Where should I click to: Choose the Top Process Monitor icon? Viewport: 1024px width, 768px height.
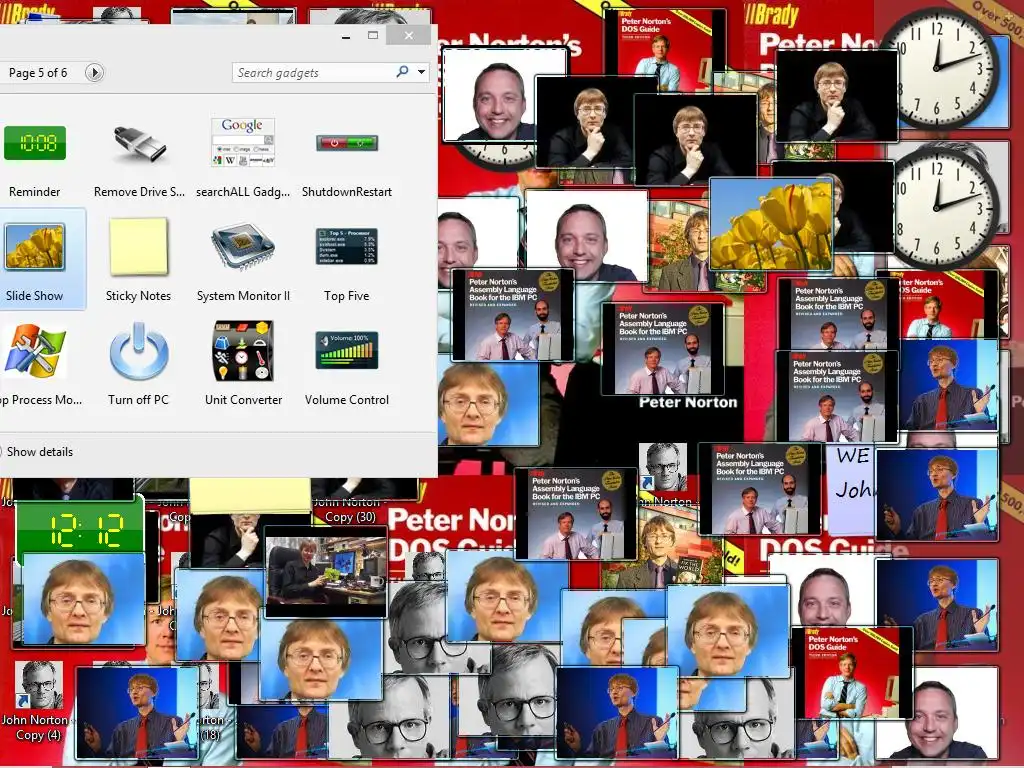pyautogui.click(x=35, y=351)
